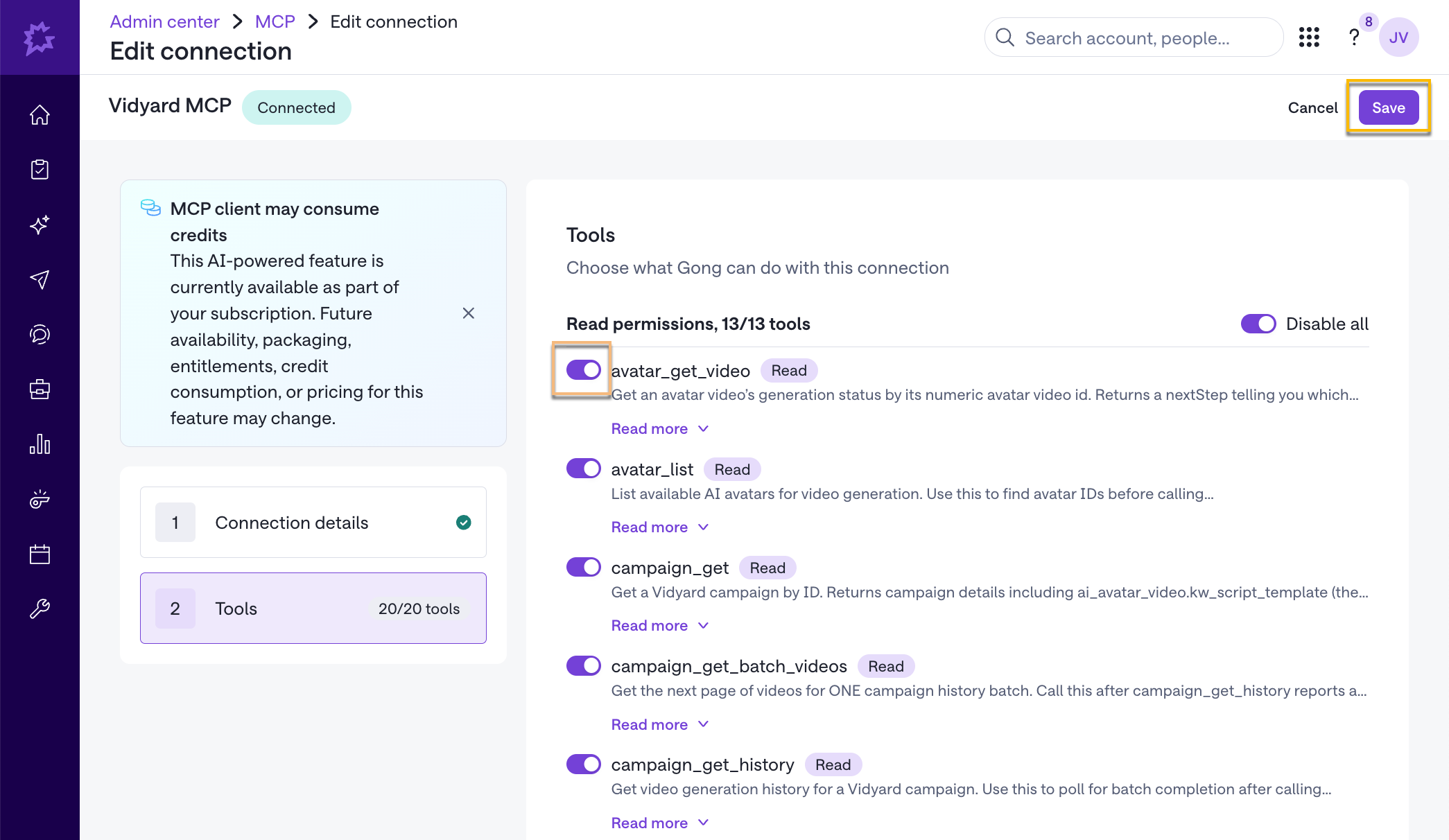Image resolution: width=1449 pixels, height=840 pixels.
Task: Open the wrench settings sidebar icon
Action: (40, 609)
